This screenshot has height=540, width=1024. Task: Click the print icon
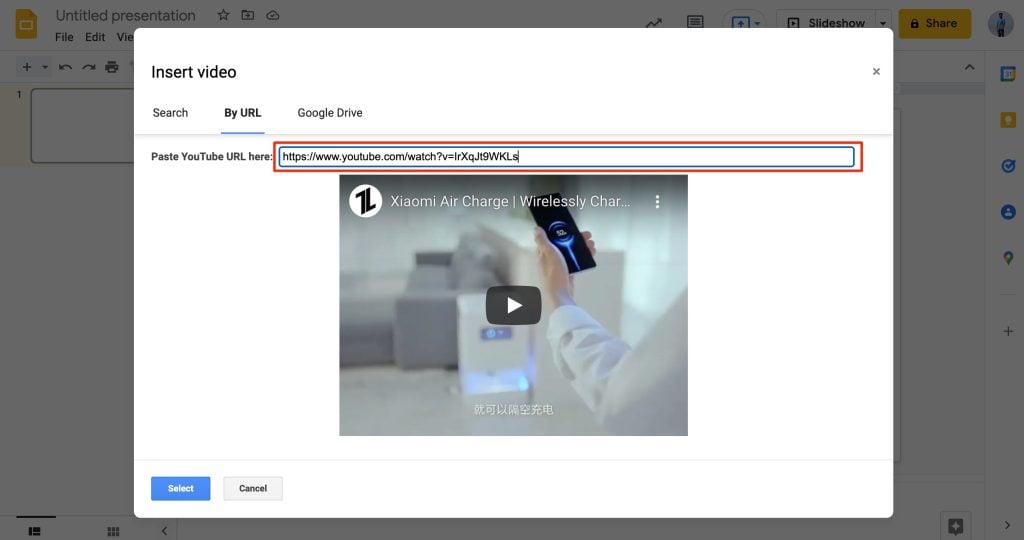tap(112, 67)
